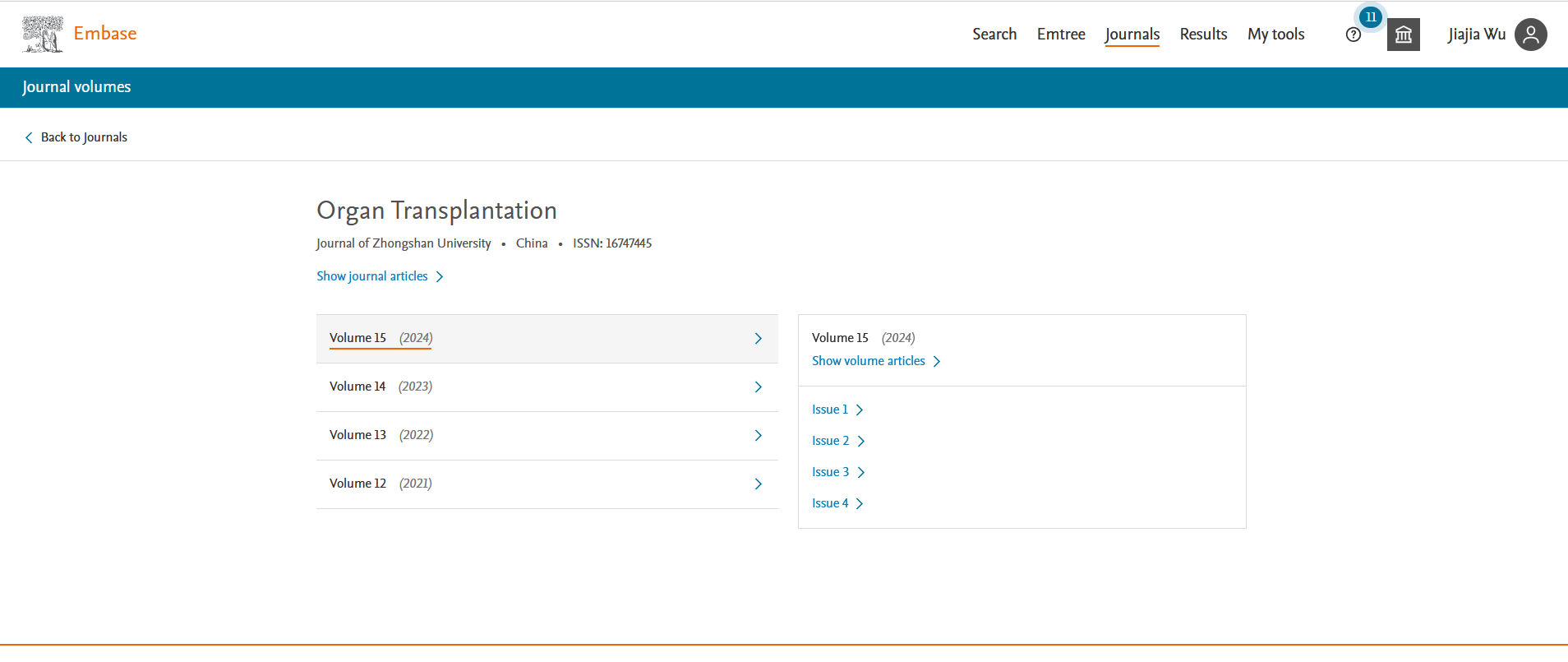
Task: Open Issue 3 link
Action: pos(831,472)
